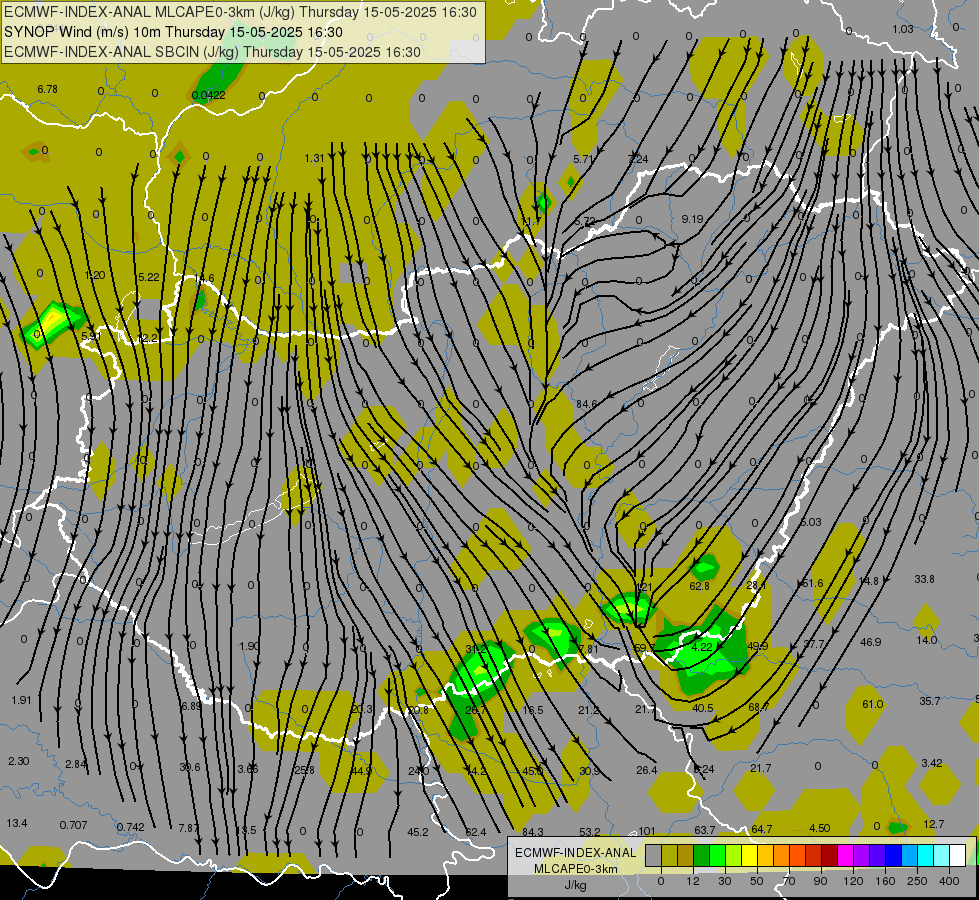Viewport: 979px width, 900px height.
Task: Click the map value '6.78'
Action: tap(47, 89)
